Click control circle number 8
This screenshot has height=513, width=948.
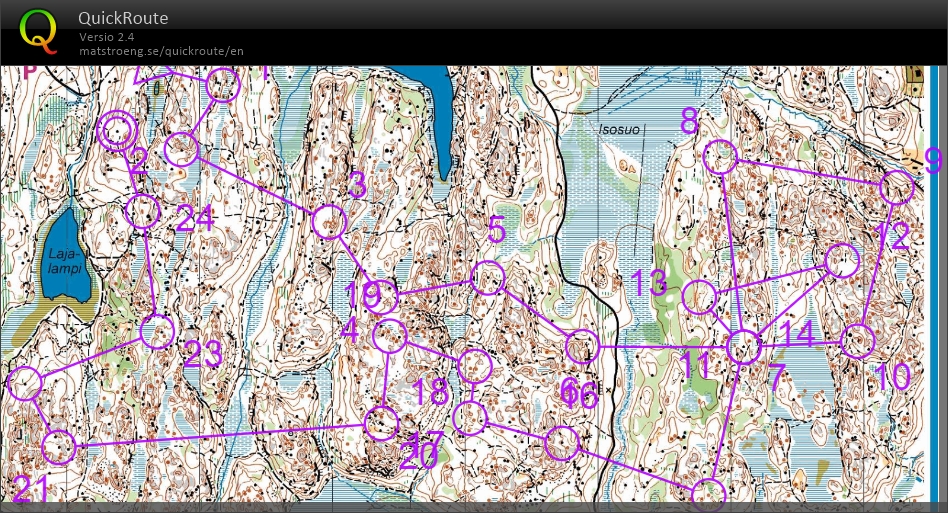[720, 158]
